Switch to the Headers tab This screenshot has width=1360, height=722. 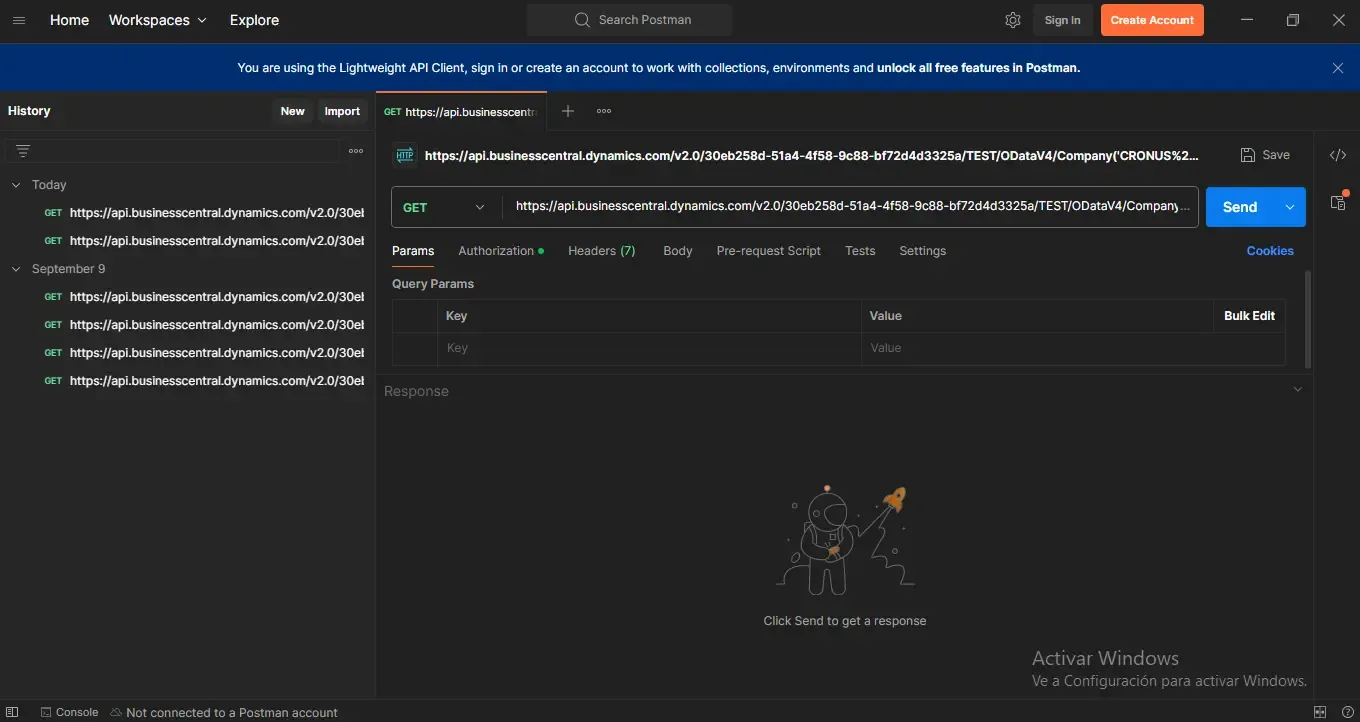tap(601, 251)
